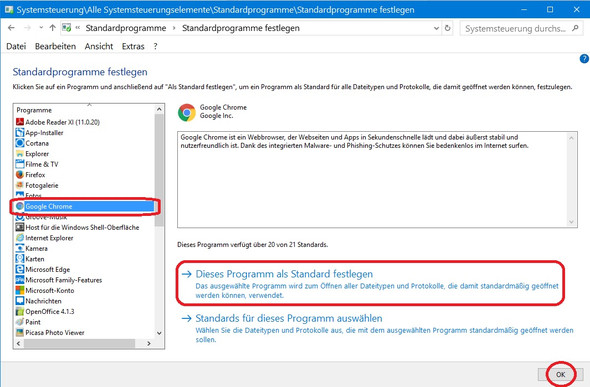Click the program list scroll-left arrow

click(x=19, y=343)
